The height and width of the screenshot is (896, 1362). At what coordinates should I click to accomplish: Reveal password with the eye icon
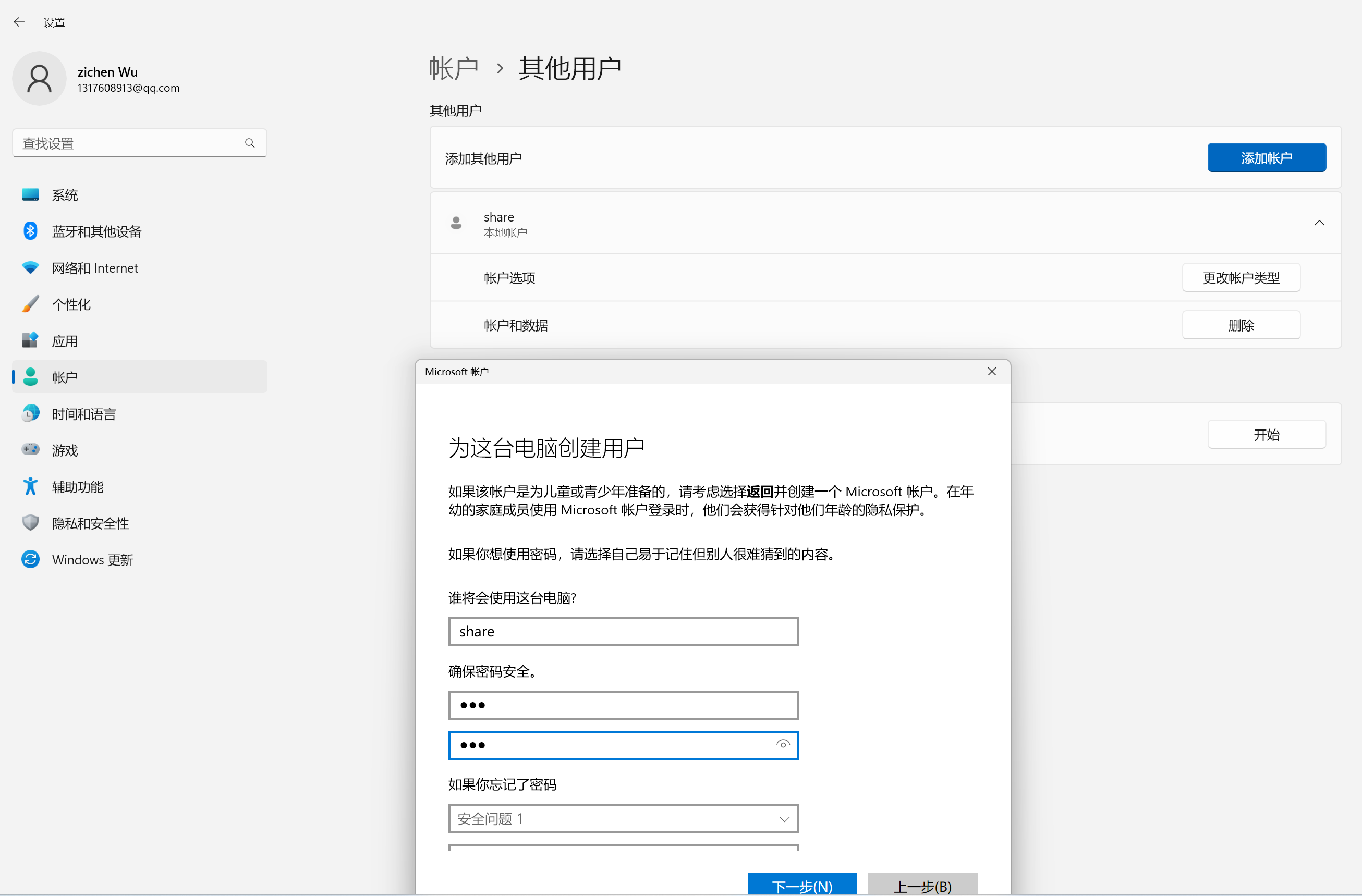pyautogui.click(x=782, y=744)
